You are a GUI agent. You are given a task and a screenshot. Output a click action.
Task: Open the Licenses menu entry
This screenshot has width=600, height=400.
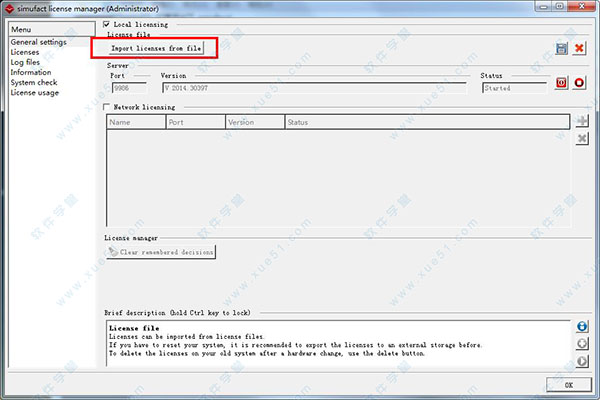click(25, 53)
